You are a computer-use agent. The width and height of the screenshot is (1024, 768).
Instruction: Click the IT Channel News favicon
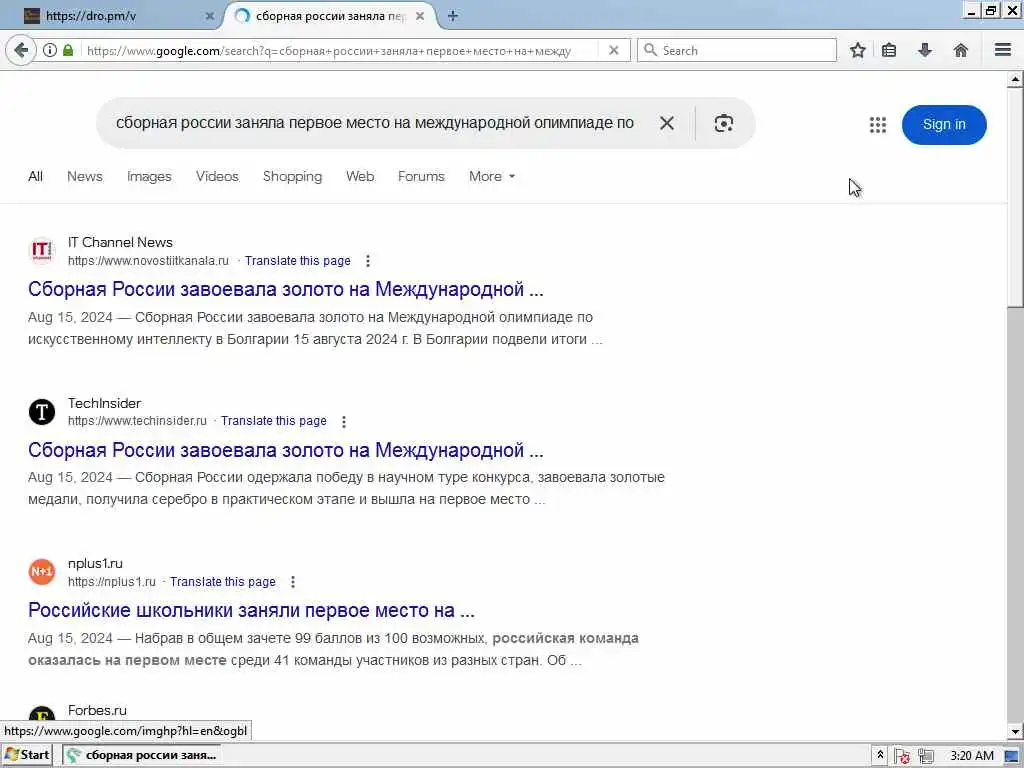pos(42,251)
